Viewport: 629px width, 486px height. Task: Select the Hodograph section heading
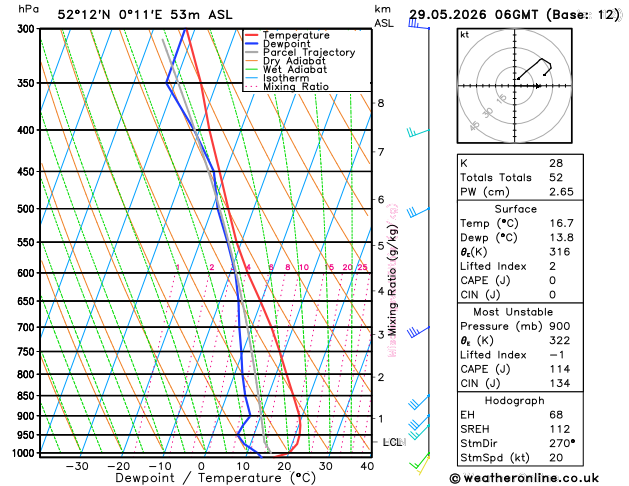pos(514,401)
